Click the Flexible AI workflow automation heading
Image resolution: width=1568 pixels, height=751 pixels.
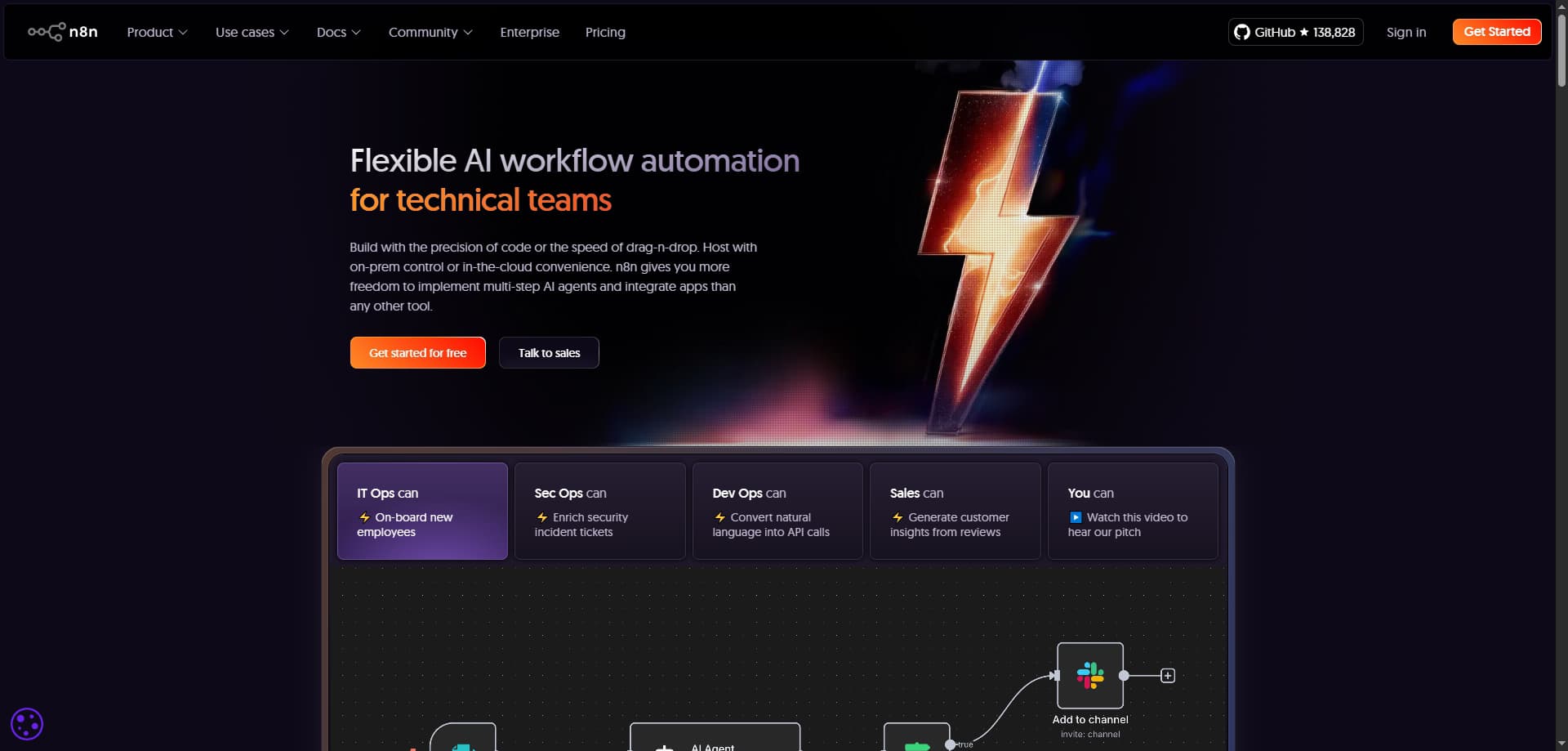pyautogui.click(x=575, y=160)
